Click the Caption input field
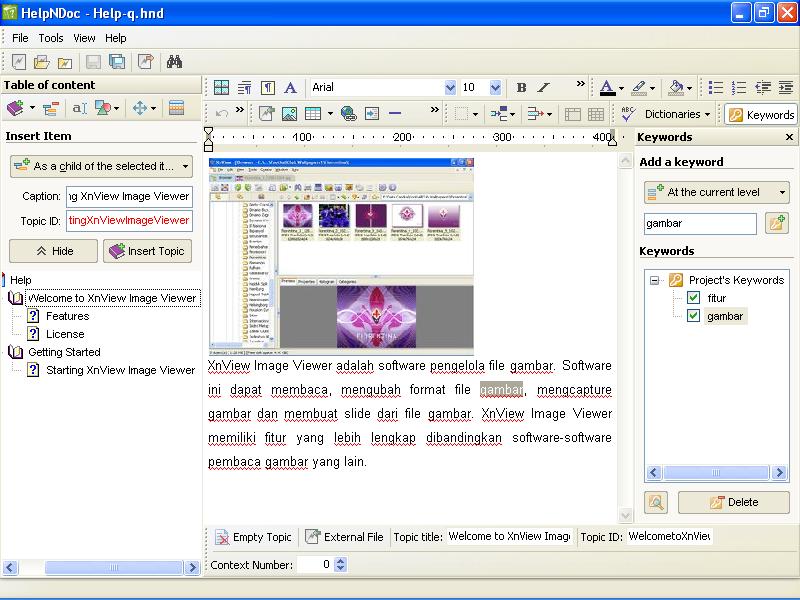The width and height of the screenshot is (800, 600). (129, 196)
